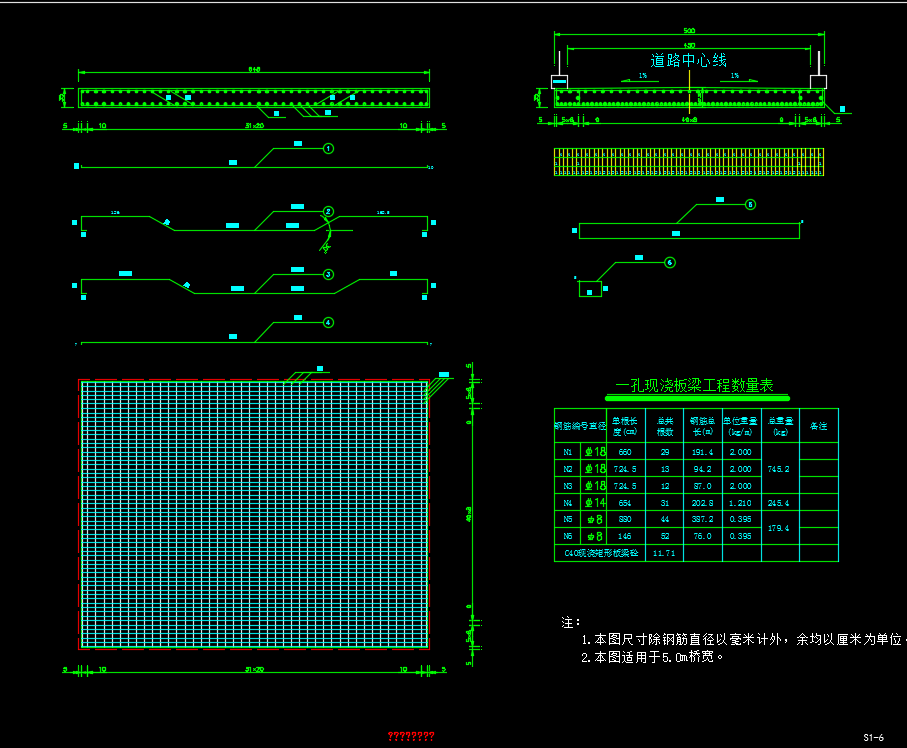The width and height of the screenshot is (907, 748).
Task: Click the N3 cell in the rebar table
Action: tap(567, 486)
